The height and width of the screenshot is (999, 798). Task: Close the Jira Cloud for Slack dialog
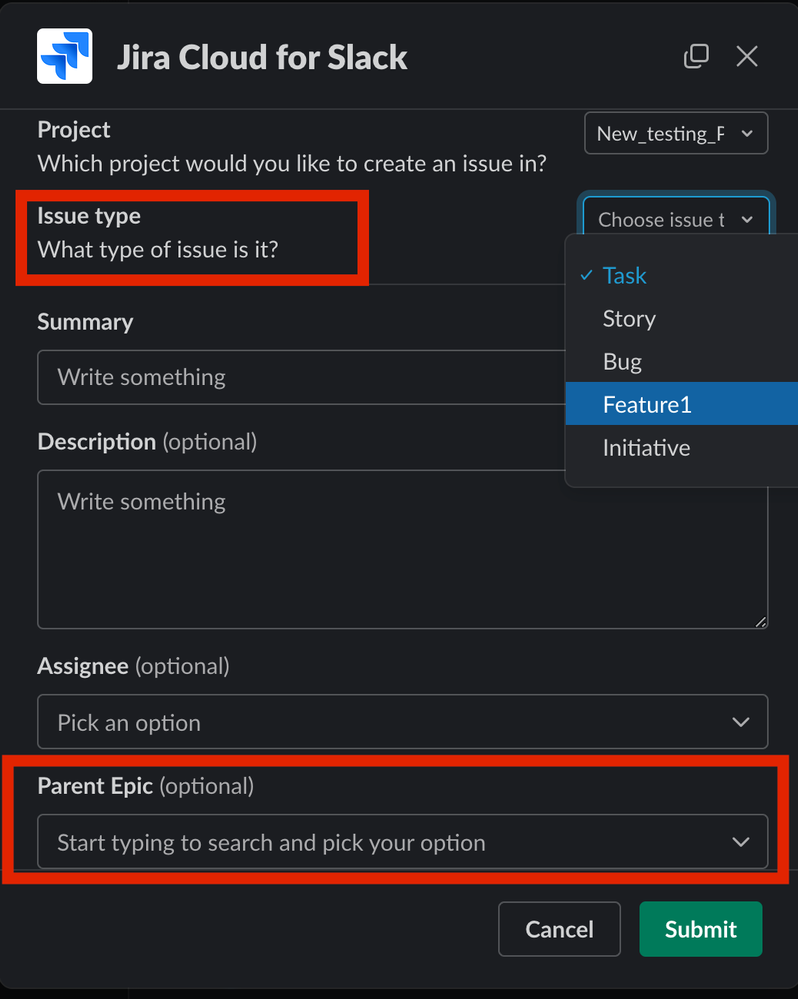pyautogui.click(x=747, y=56)
